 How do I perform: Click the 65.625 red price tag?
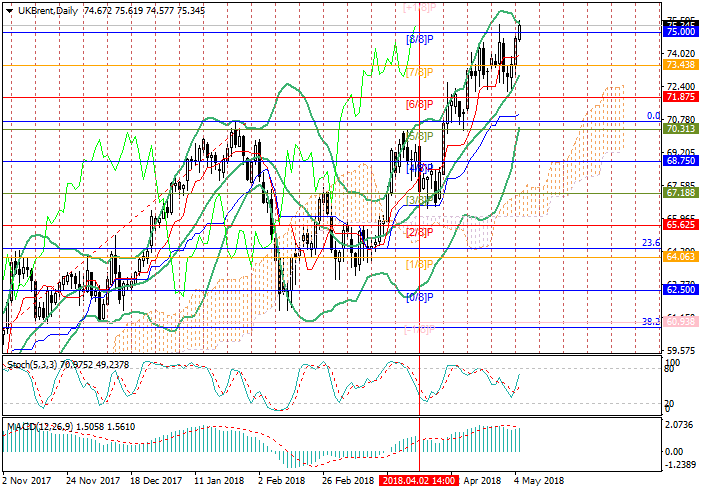pos(681,225)
